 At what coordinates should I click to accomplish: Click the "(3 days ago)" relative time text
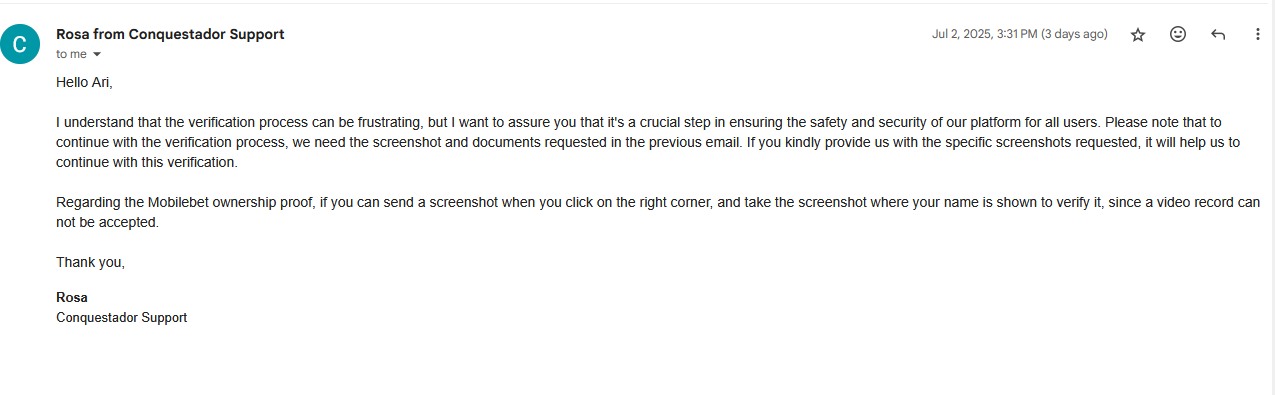click(1074, 34)
